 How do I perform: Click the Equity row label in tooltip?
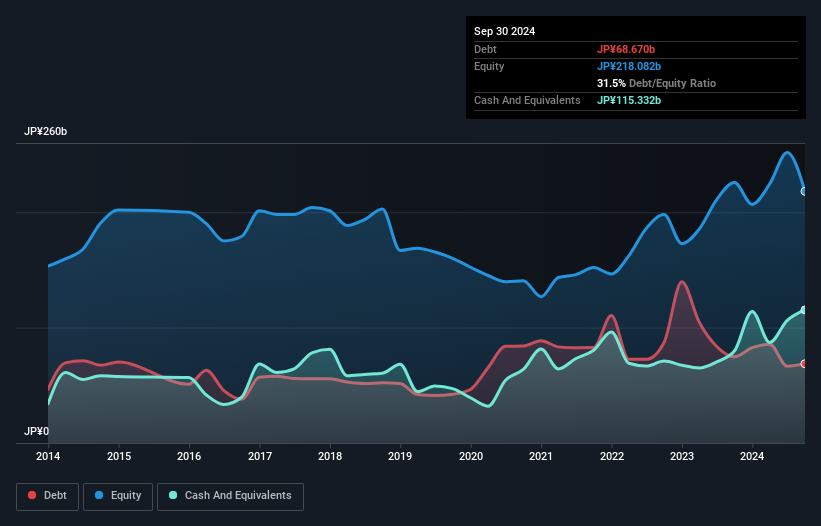click(x=489, y=66)
